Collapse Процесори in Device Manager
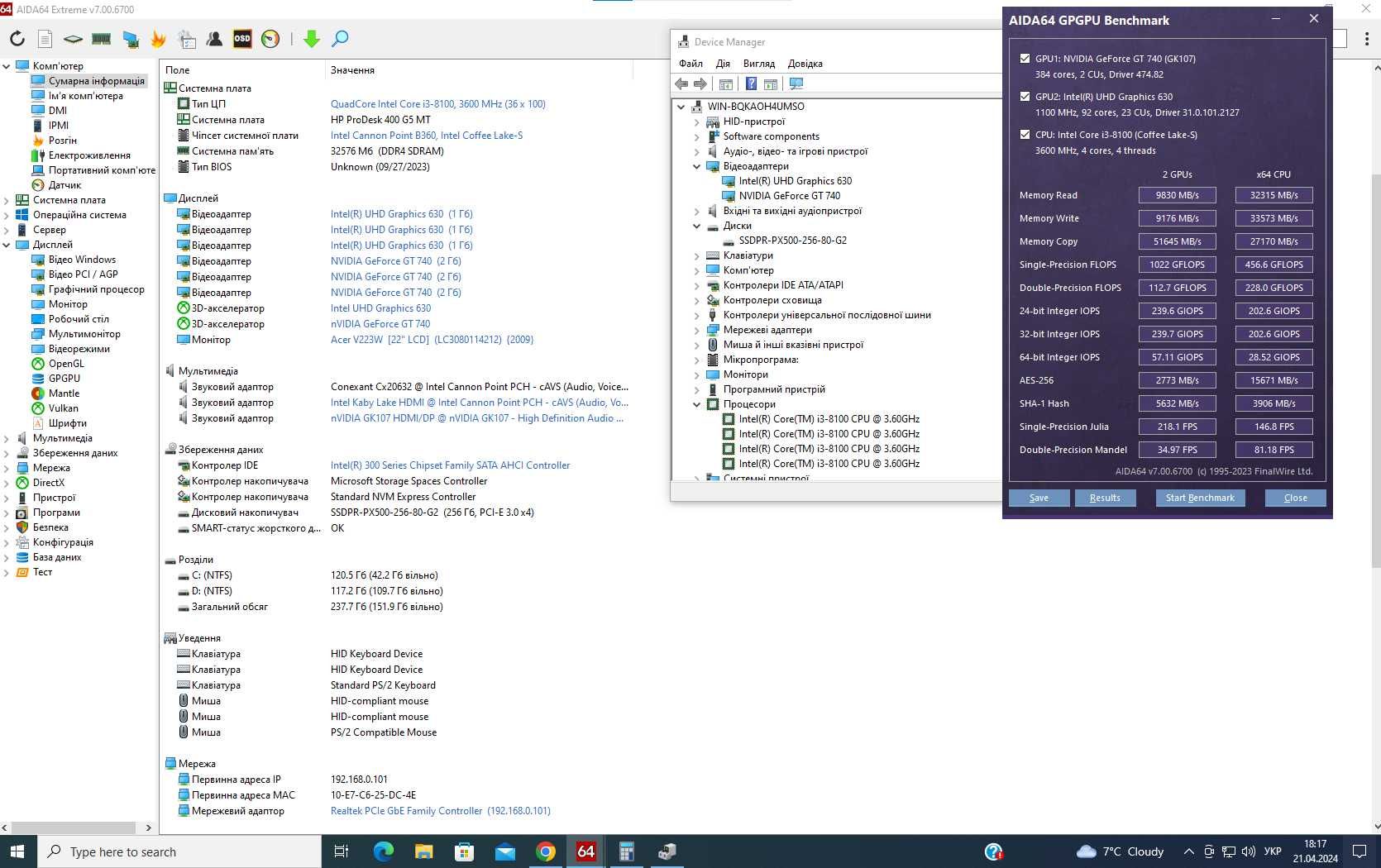Image resolution: width=1381 pixels, height=868 pixels. [696, 404]
